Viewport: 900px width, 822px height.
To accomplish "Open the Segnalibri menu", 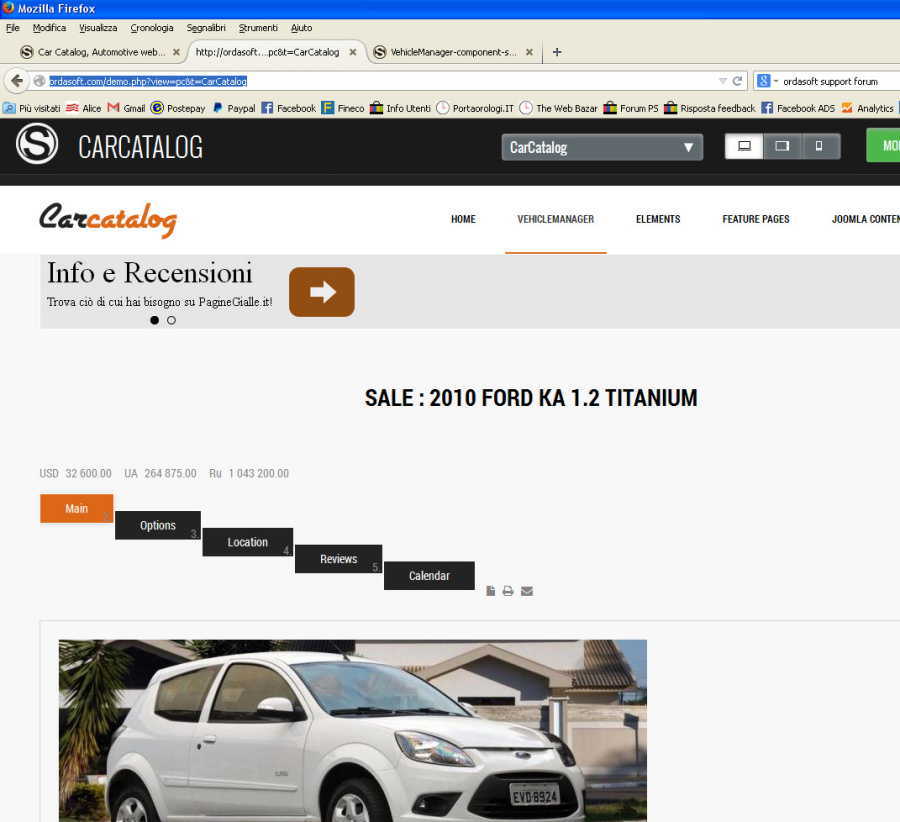I will pos(205,28).
